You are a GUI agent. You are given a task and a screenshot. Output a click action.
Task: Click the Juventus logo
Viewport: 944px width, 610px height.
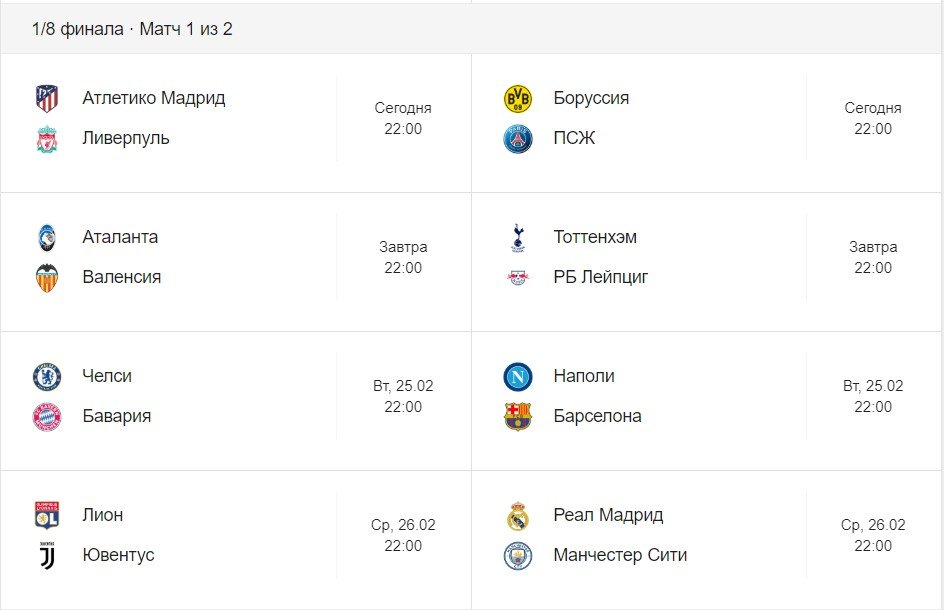[47, 556]
